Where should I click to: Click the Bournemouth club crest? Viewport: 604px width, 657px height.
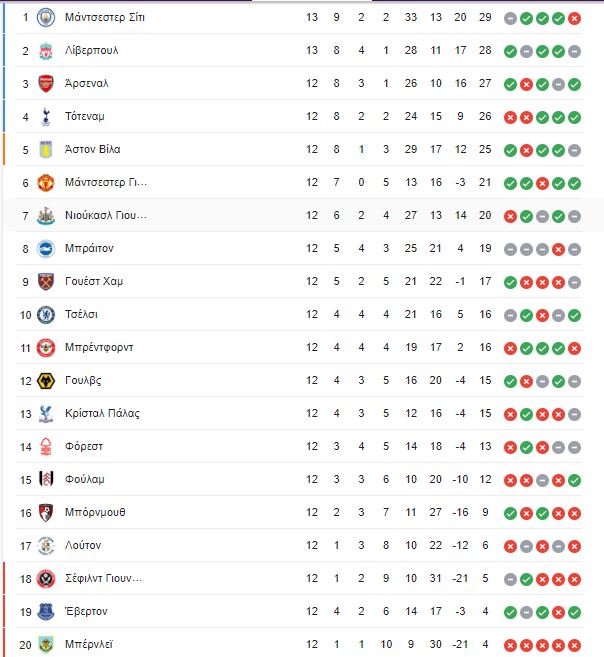(46, 513)
